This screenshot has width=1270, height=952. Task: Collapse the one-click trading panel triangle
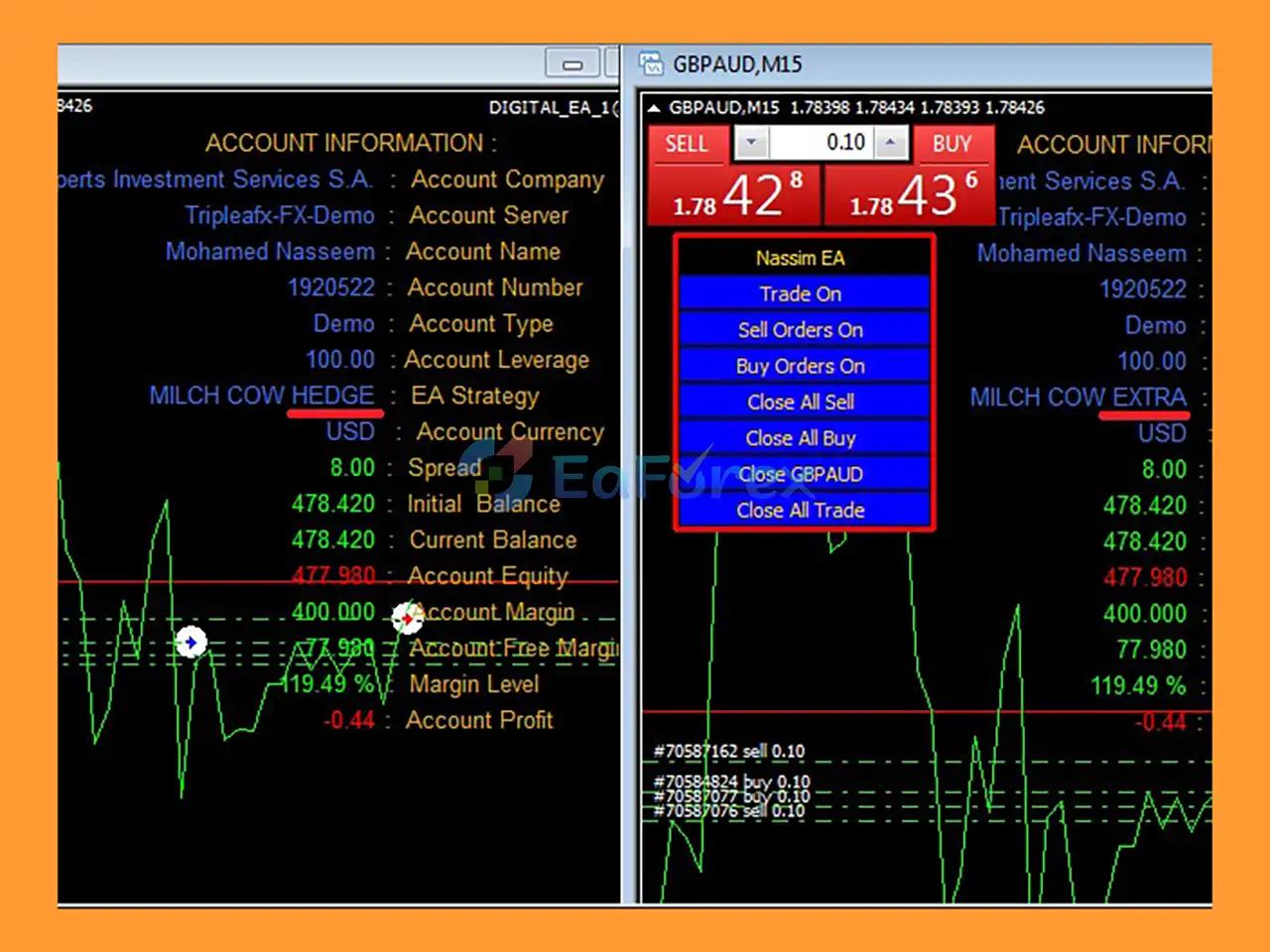pyautogui.click(x=654, y=108)
